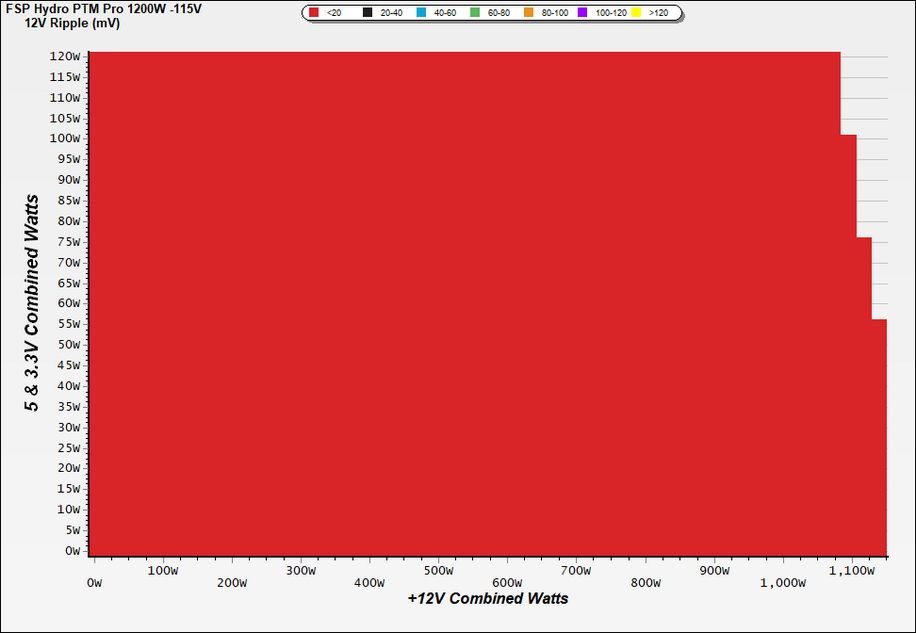This screenshot has height=633, width=916.
Task: Click the green 60-80 legend swatch
Action: point(475,12)
